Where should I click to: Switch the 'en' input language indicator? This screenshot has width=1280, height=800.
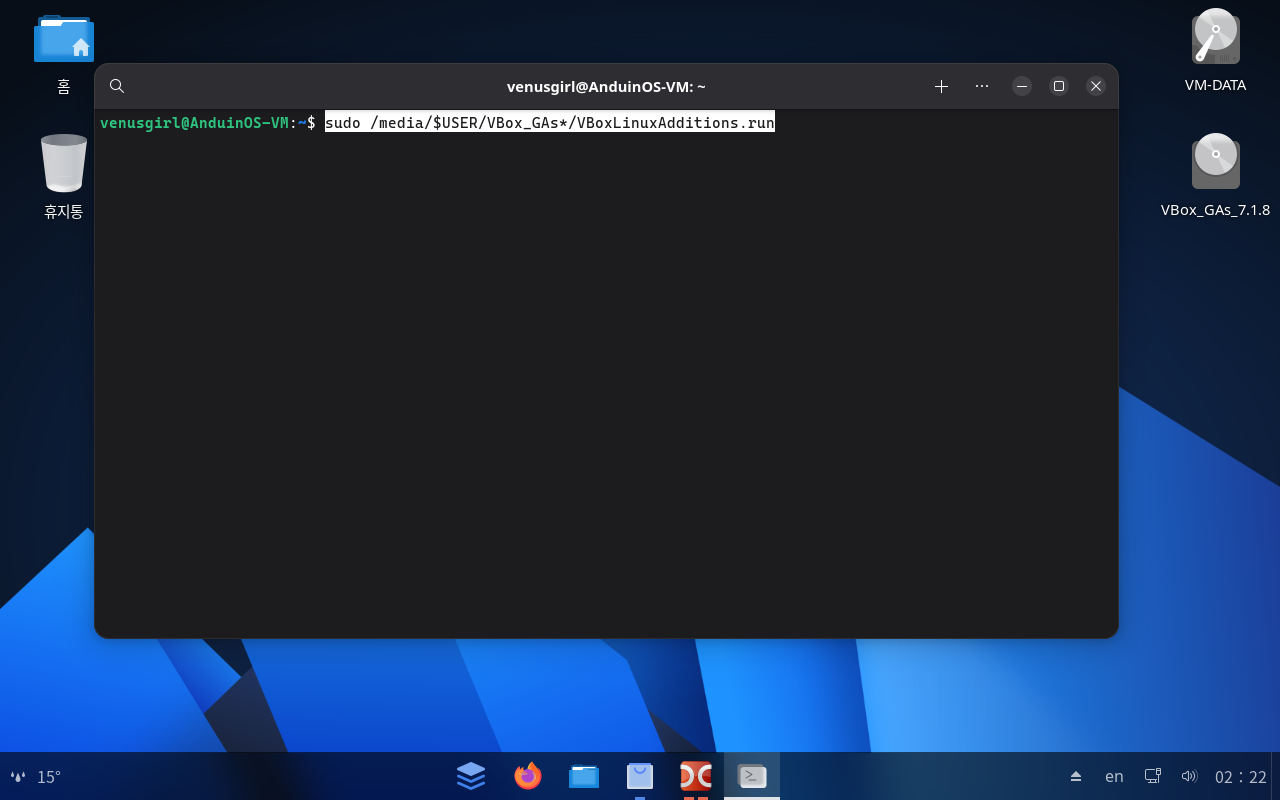pyautogui.click(x=1114, y=777)
